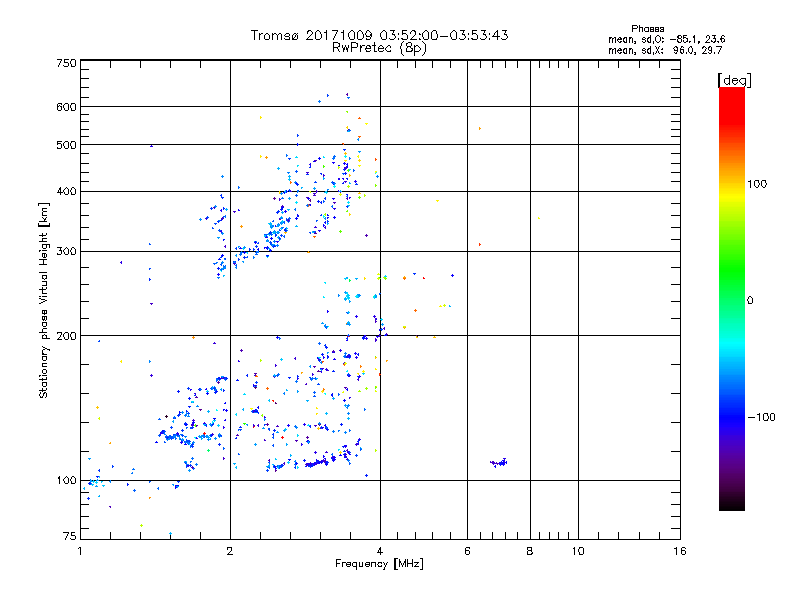Viewport: 800px width, 600px height.
Task: Click x-axis tick label '16'
Action: (680, 551)
